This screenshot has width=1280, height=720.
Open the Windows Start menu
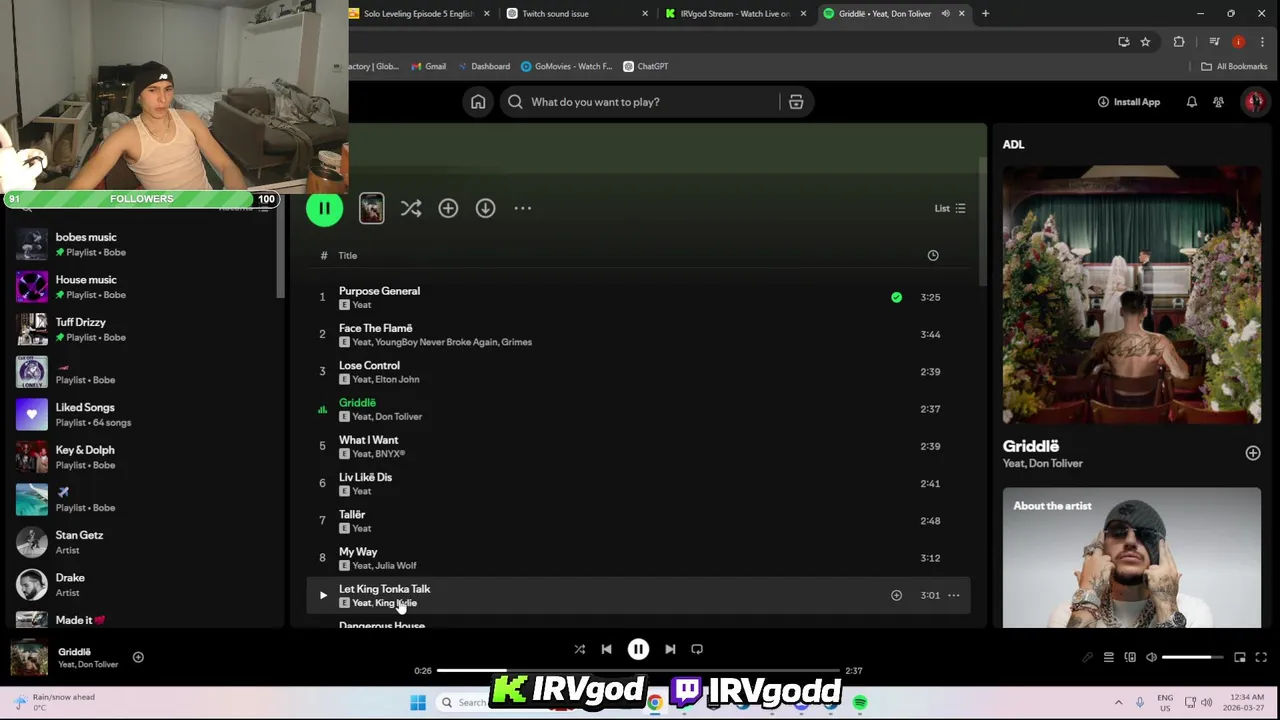tap(418, 703)
